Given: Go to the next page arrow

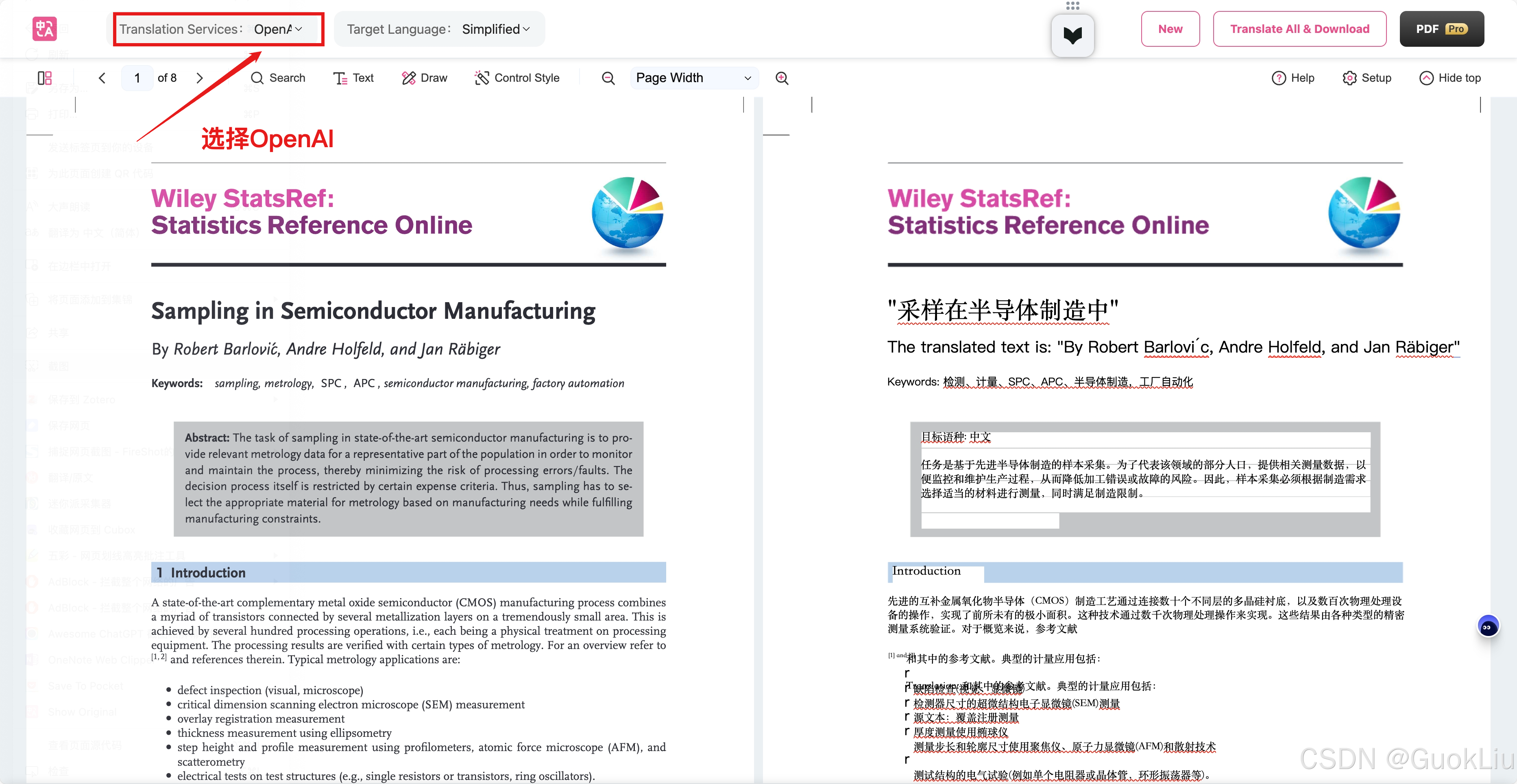Looking at the screenshot, I should [200, 78].
